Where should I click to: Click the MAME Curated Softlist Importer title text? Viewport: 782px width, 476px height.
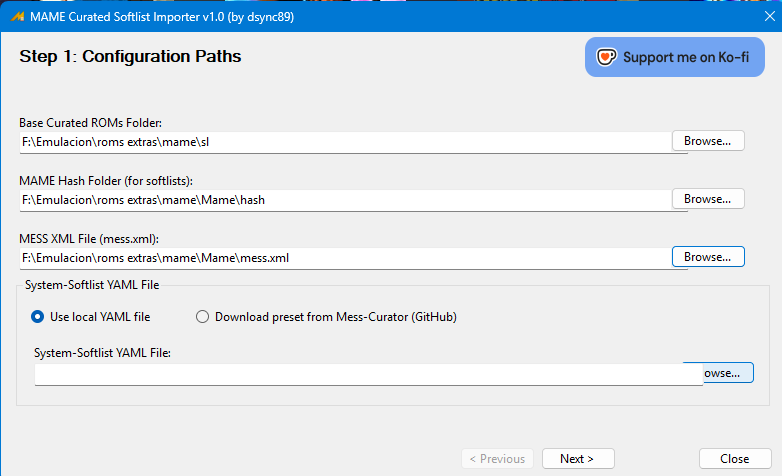pos(162,17)
